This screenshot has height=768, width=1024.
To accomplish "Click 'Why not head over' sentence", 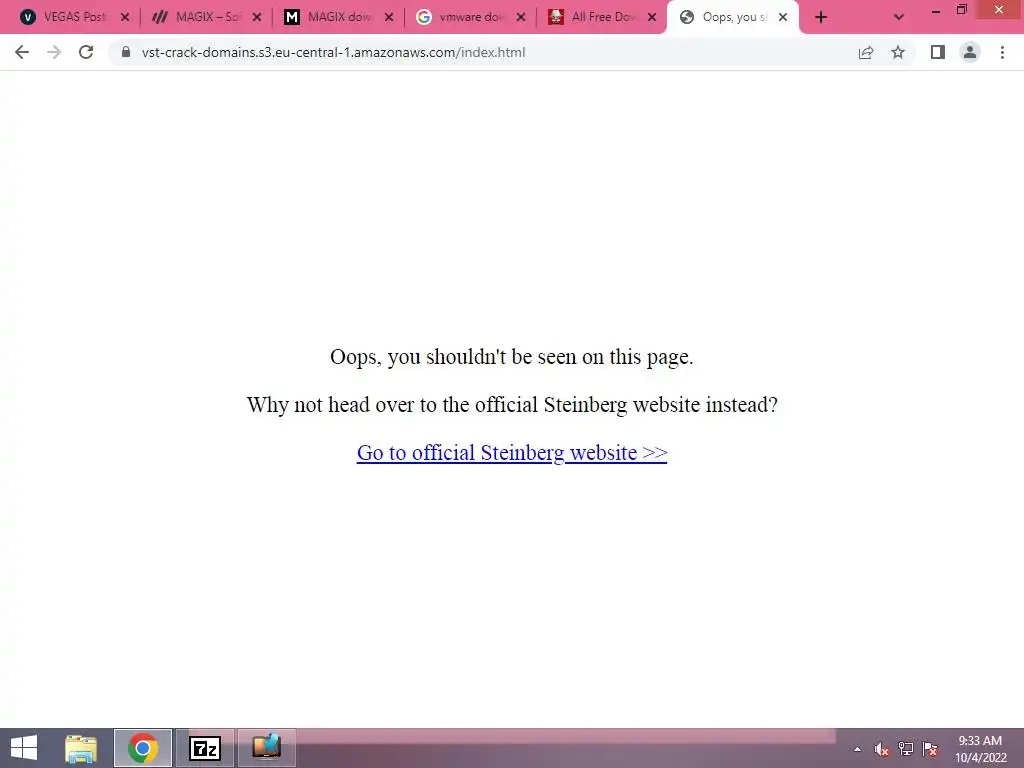I will pyautogui.click(x=512, y=405).
